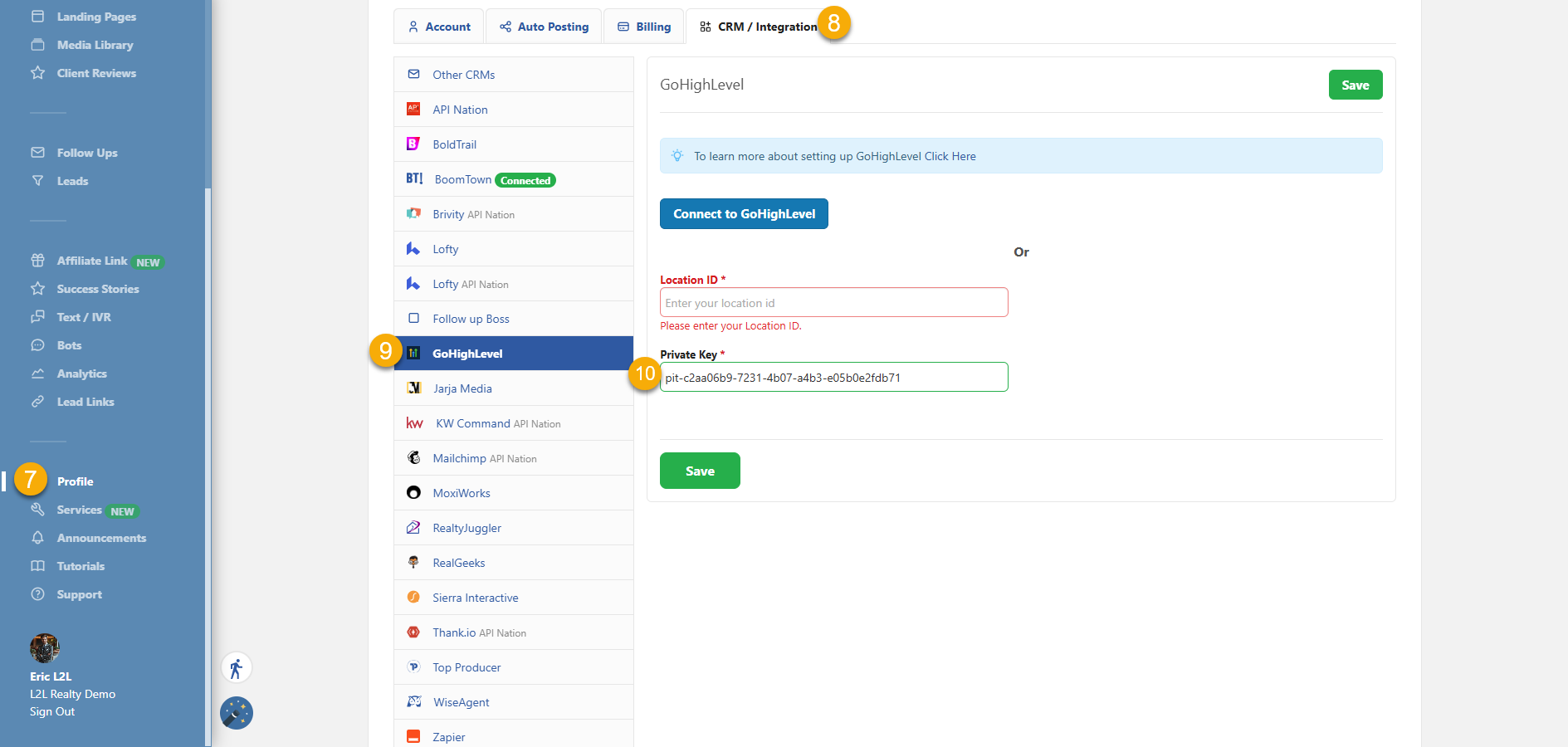1568x747 pixels.
Task: Click the Brivity logo icon
Action: 413,213
